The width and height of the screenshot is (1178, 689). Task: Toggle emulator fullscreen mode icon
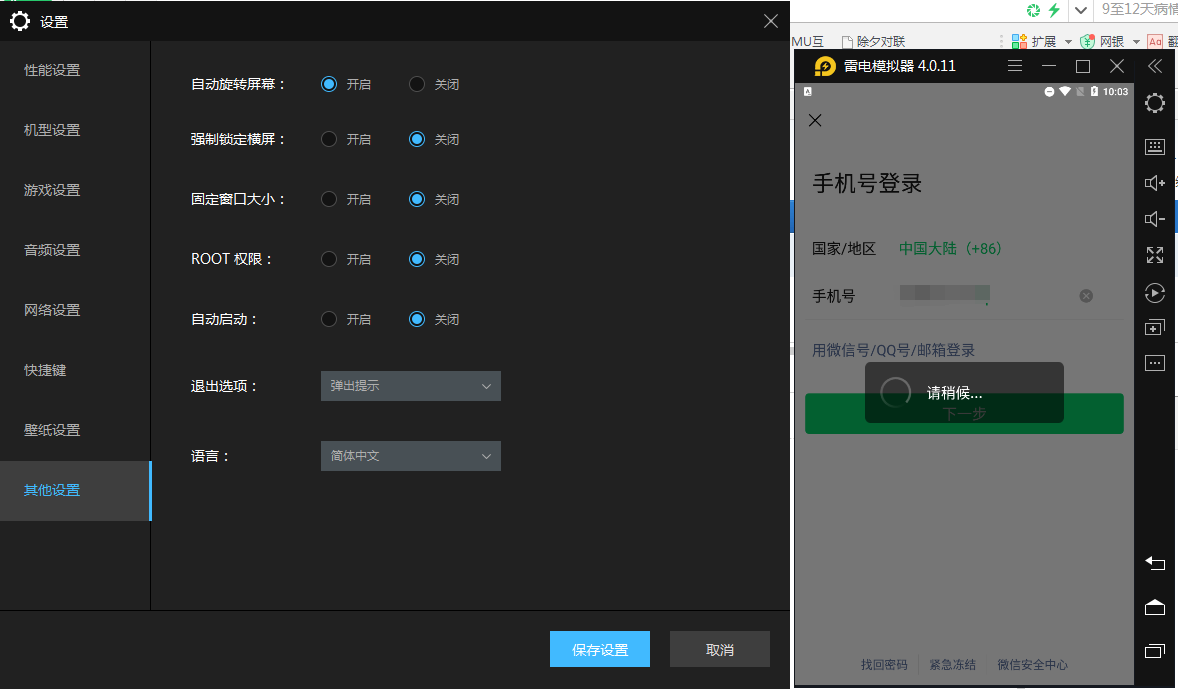pyautogui.click(x=1155, y=255)
